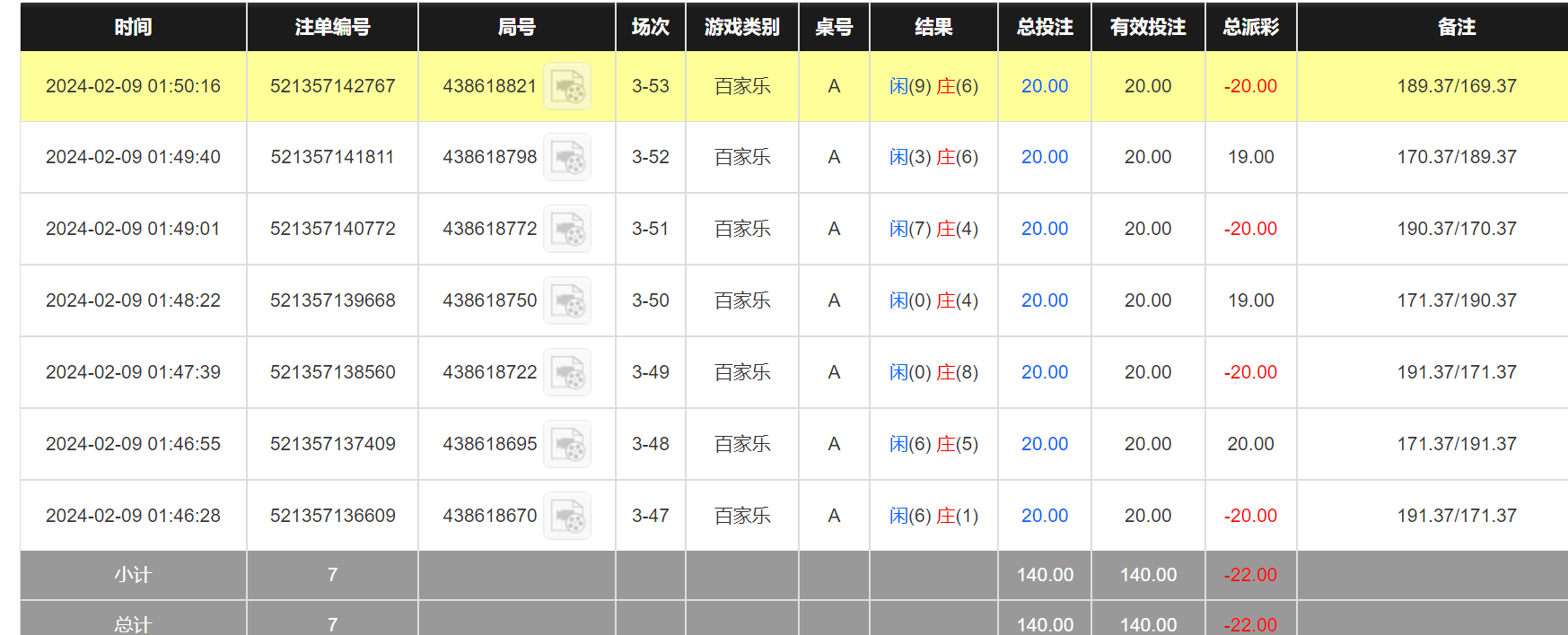The width and height of the screenshot is (1568, 635).
Task: Click timestamp 2024-02-09 01:47:39
Action: [133, 372]
